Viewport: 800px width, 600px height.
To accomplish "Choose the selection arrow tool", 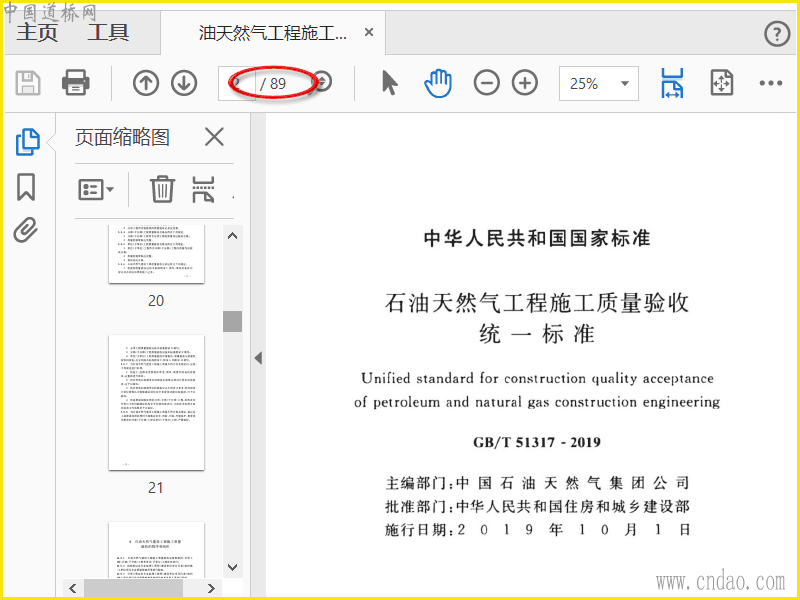I will (x=389, y=83).
